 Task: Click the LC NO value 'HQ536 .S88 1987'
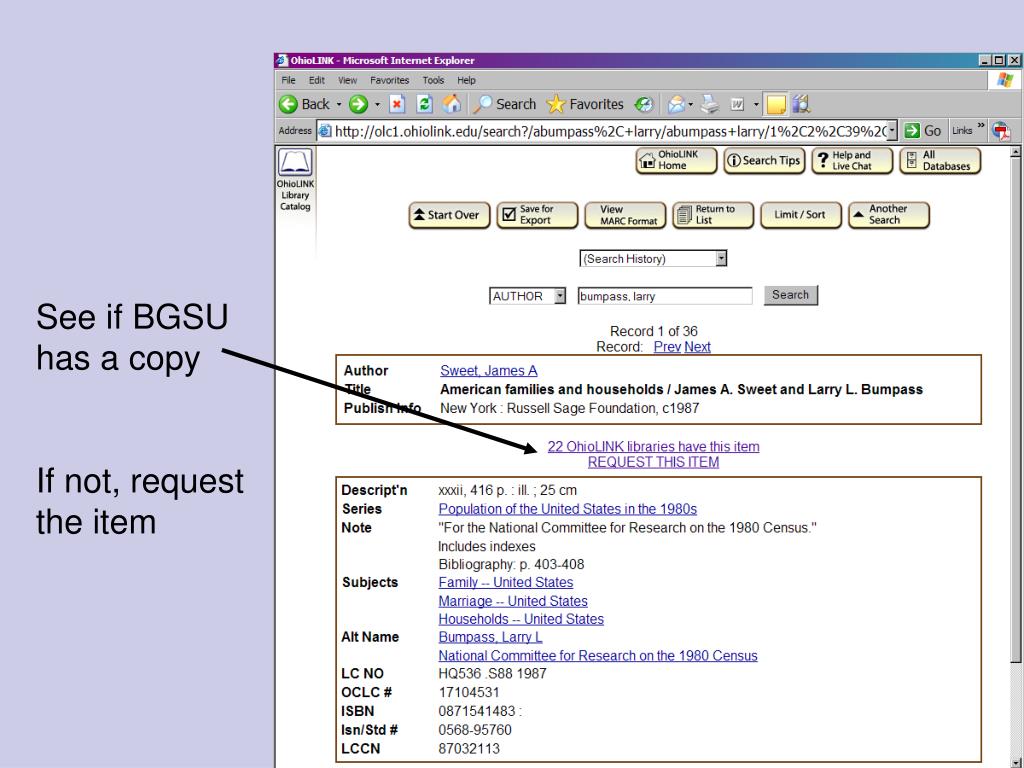pos(492,674)
